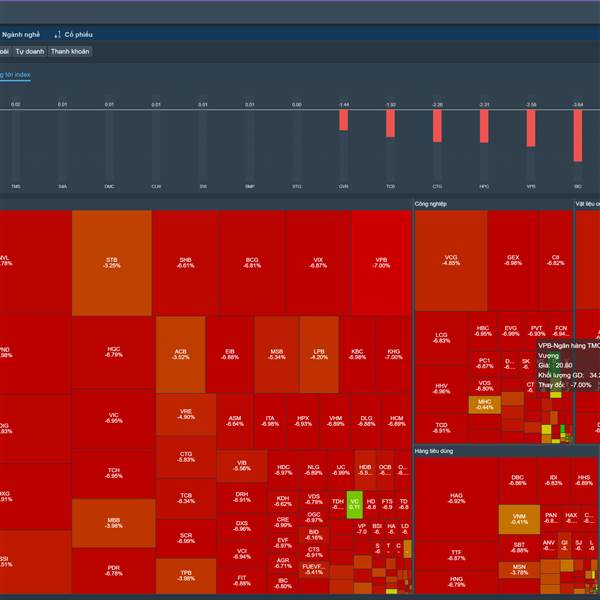Image resolution: width=600 pixels, height=600 pixels.
Task: Click the Hàng tiêu dùng sector header
Action: [434, 451]
